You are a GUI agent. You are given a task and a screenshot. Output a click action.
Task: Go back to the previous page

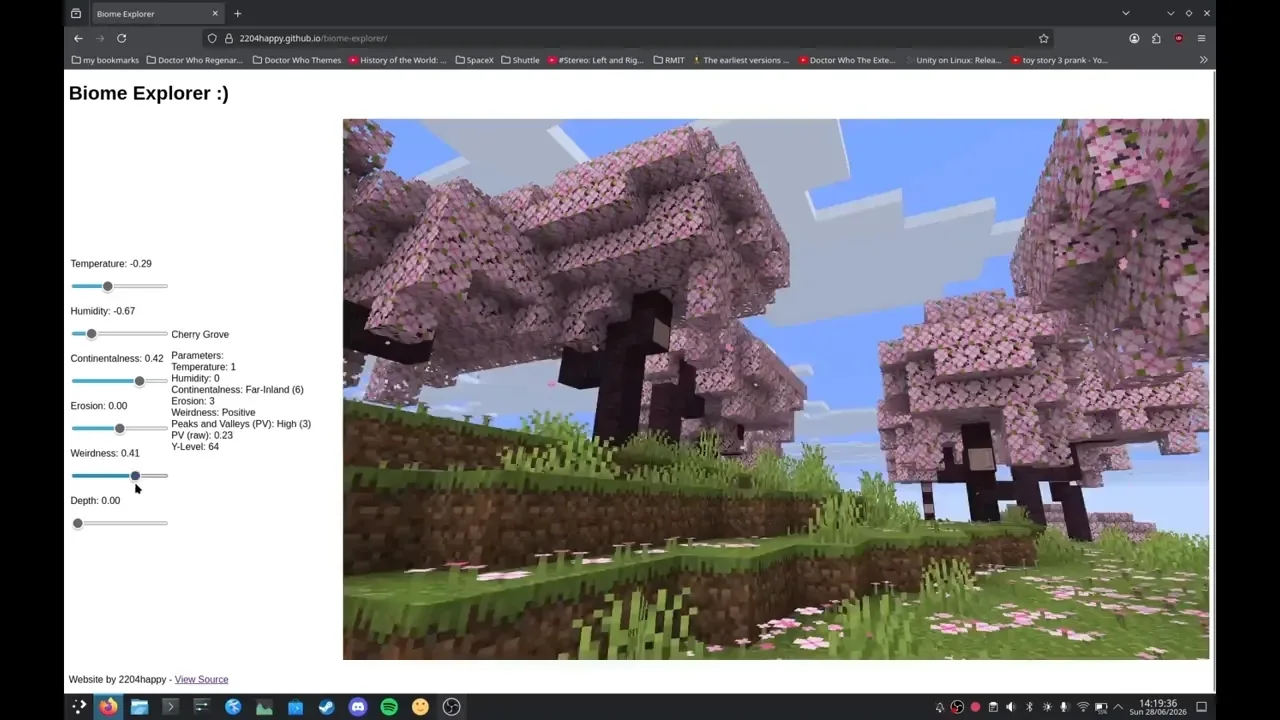tap(78, 38)
